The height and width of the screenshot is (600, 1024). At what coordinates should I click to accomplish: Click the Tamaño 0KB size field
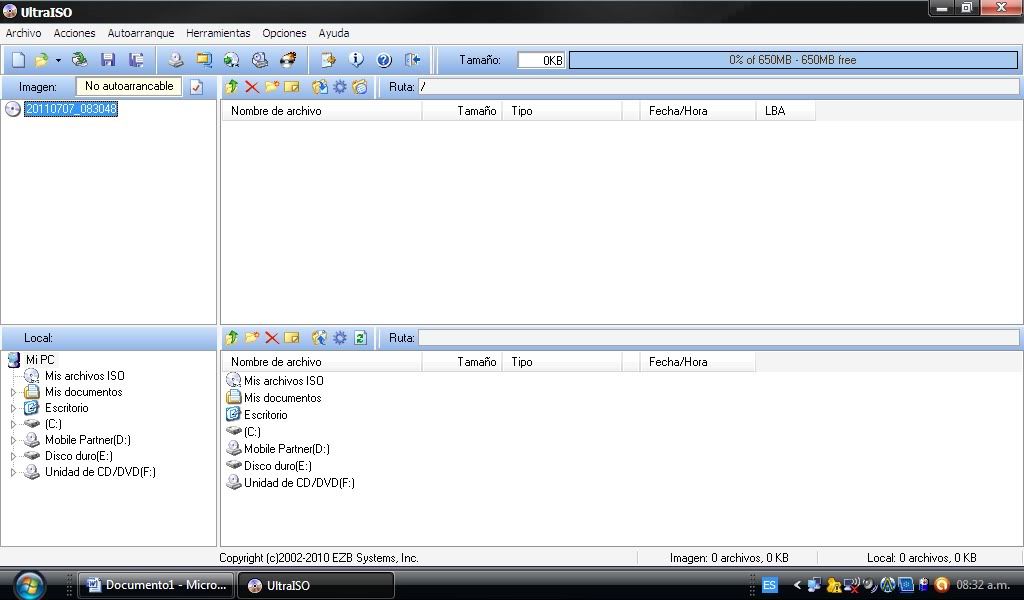(x=541, y=60)
